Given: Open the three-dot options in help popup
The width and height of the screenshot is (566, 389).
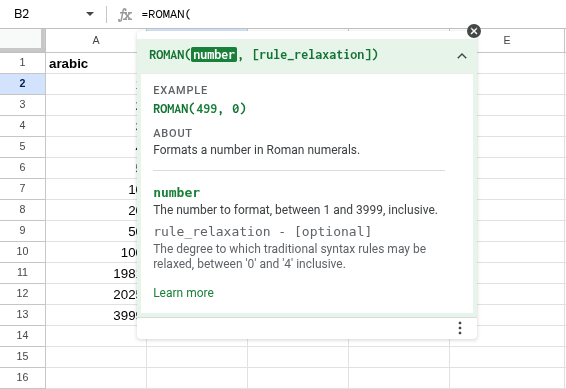Looking at the screenshot, I should pos(460,328).
